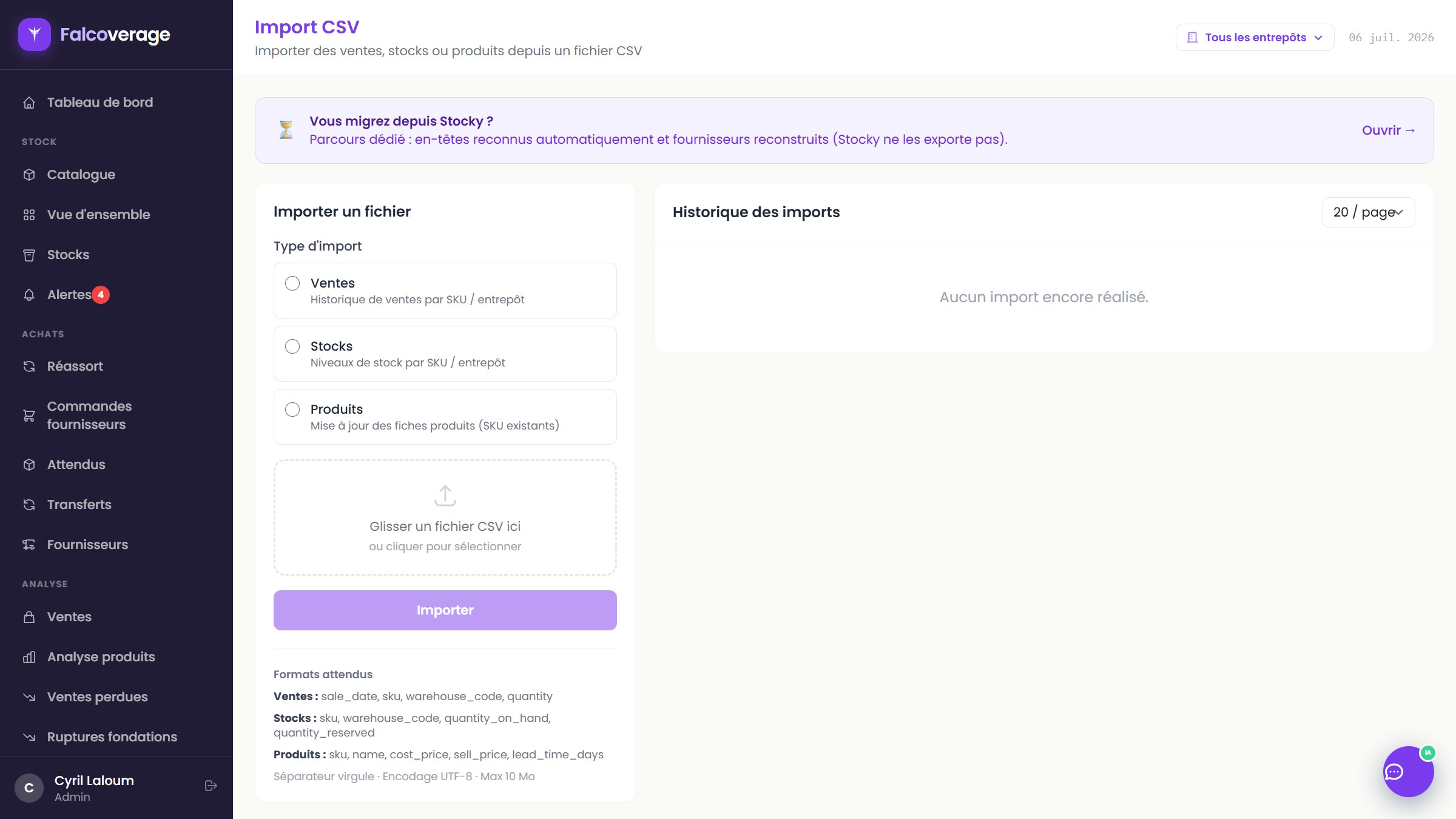Click the purple Importer button
Image resolution: width=1456 pixels, height=819 pixels.
pos(445,610)
